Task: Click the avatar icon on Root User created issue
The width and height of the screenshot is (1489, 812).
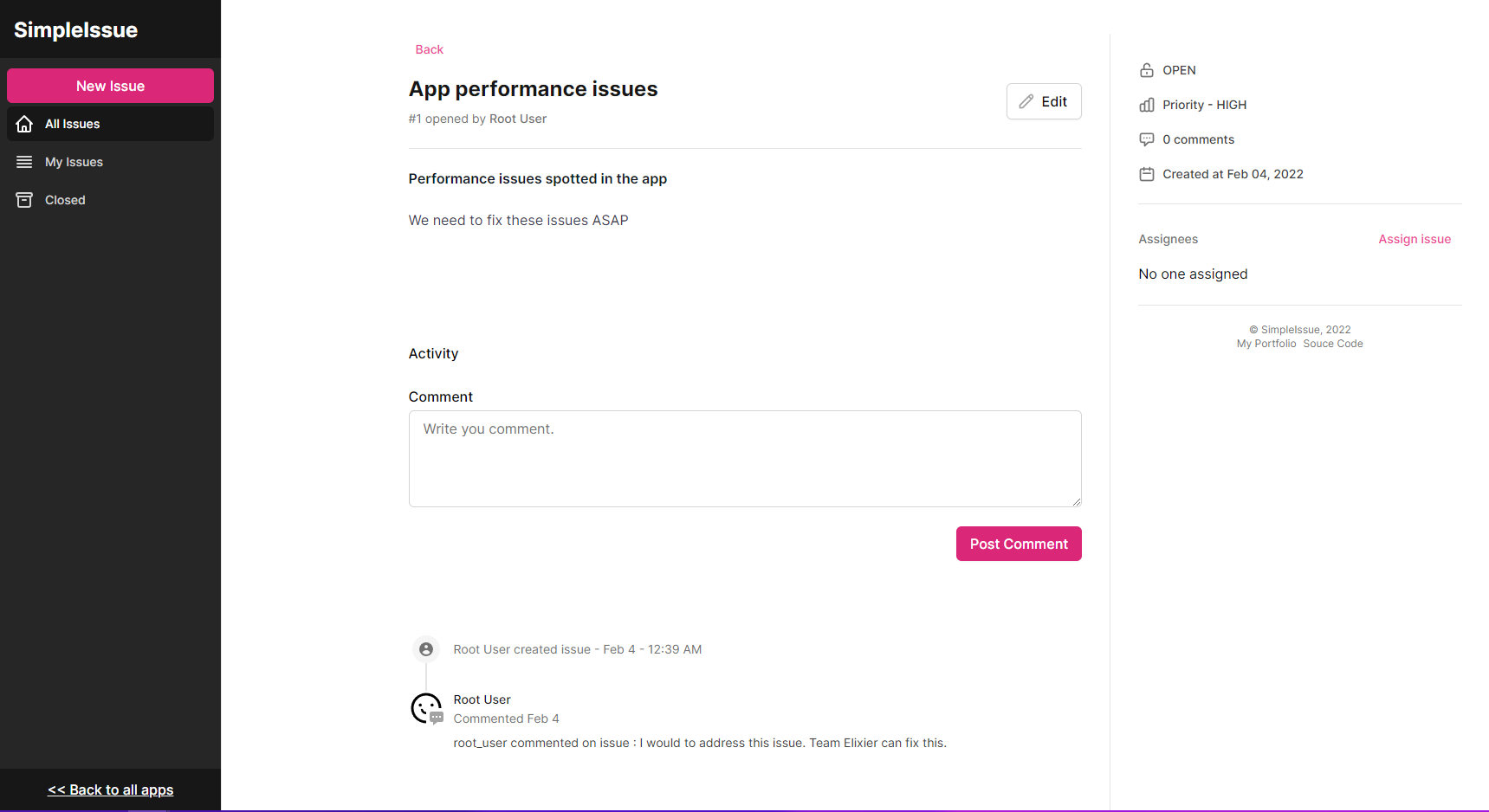Action: pos(425,648)
